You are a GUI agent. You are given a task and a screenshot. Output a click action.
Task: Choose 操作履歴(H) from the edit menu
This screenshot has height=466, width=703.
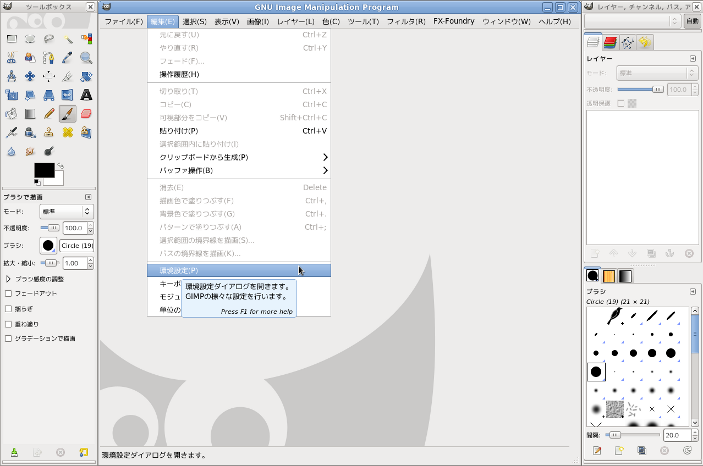[x=239, y=74]
